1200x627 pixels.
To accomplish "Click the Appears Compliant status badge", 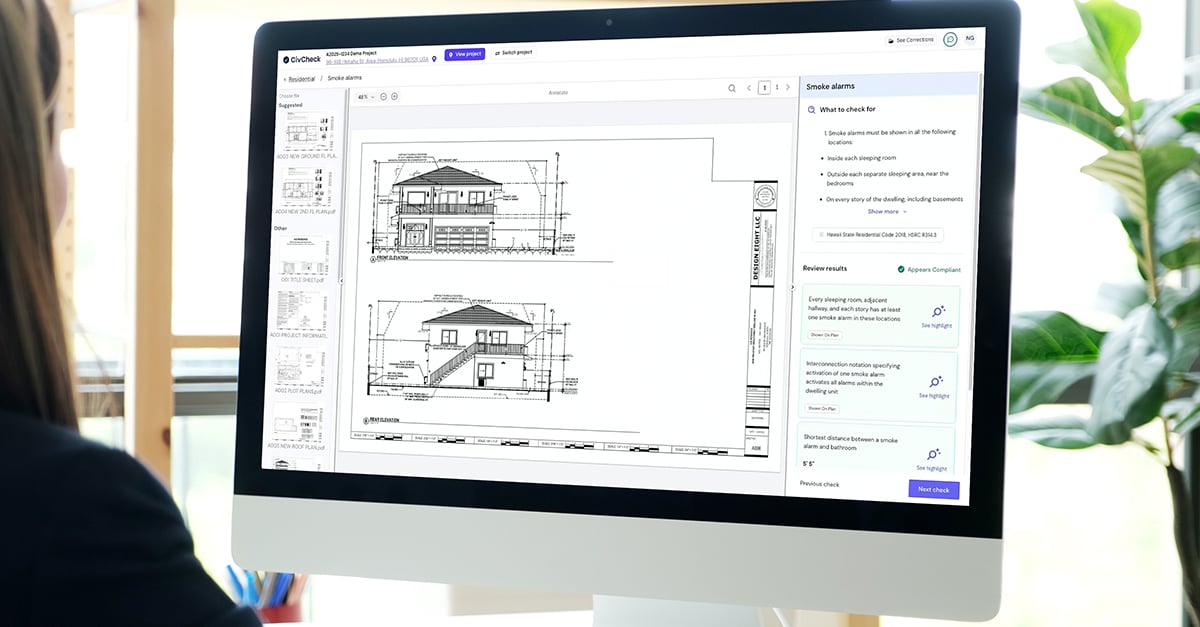I will (x=929, y=269).
